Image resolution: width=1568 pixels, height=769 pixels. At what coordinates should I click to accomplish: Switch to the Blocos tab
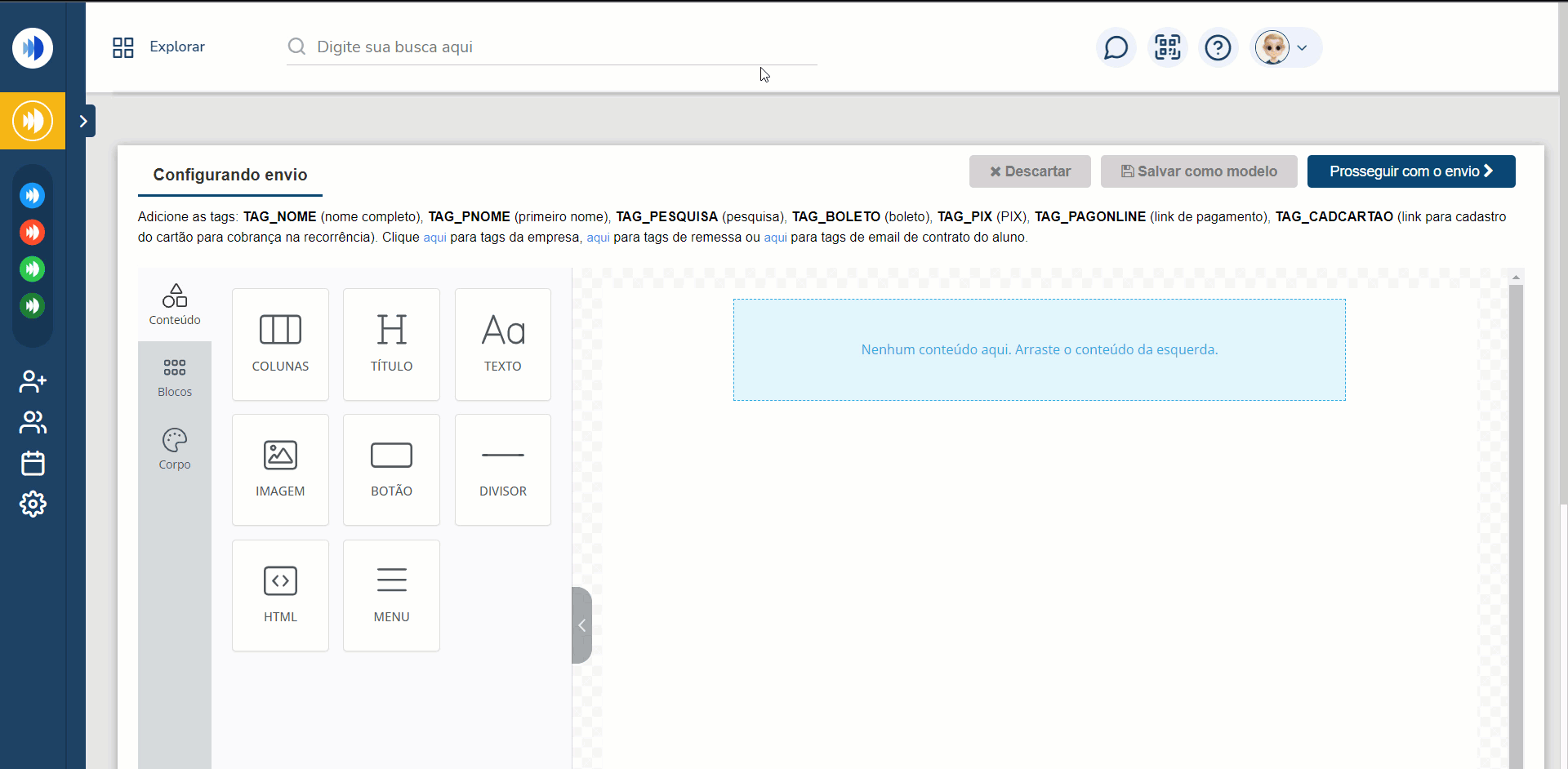[175, 378]
